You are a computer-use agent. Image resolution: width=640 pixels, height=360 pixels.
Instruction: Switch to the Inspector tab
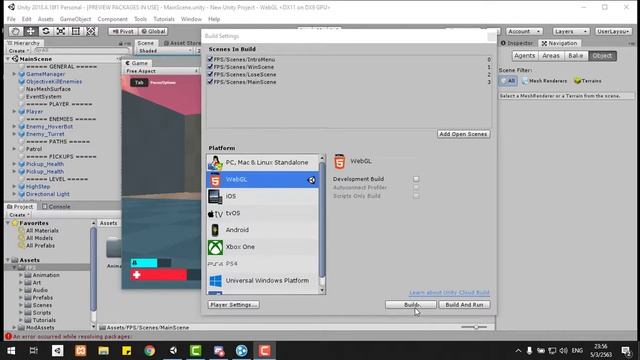[517, 43]
